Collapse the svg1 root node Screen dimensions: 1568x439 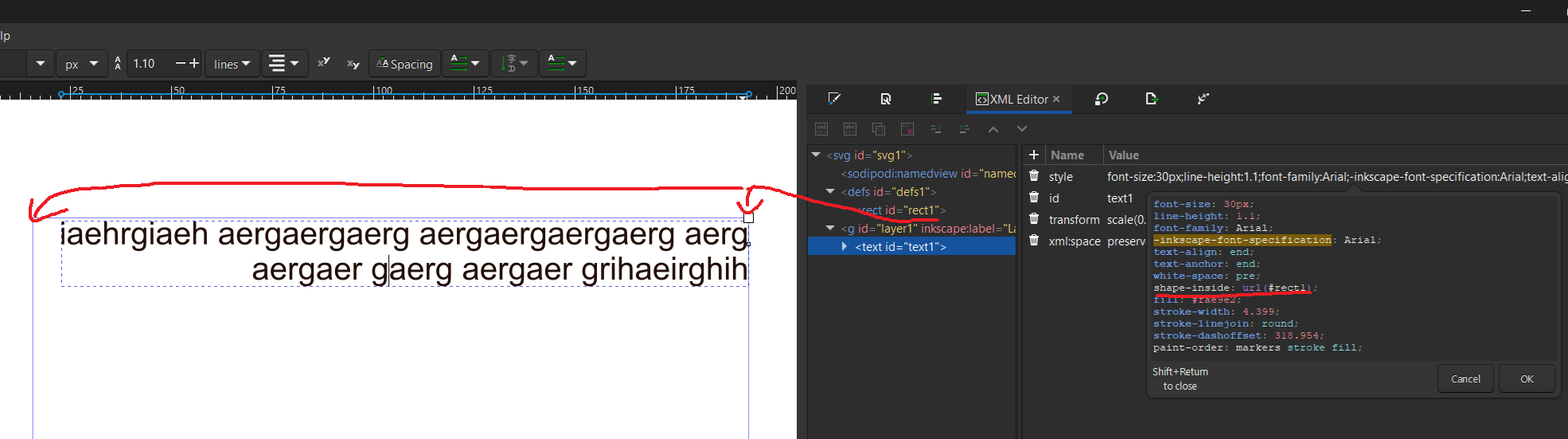(816, 155)
